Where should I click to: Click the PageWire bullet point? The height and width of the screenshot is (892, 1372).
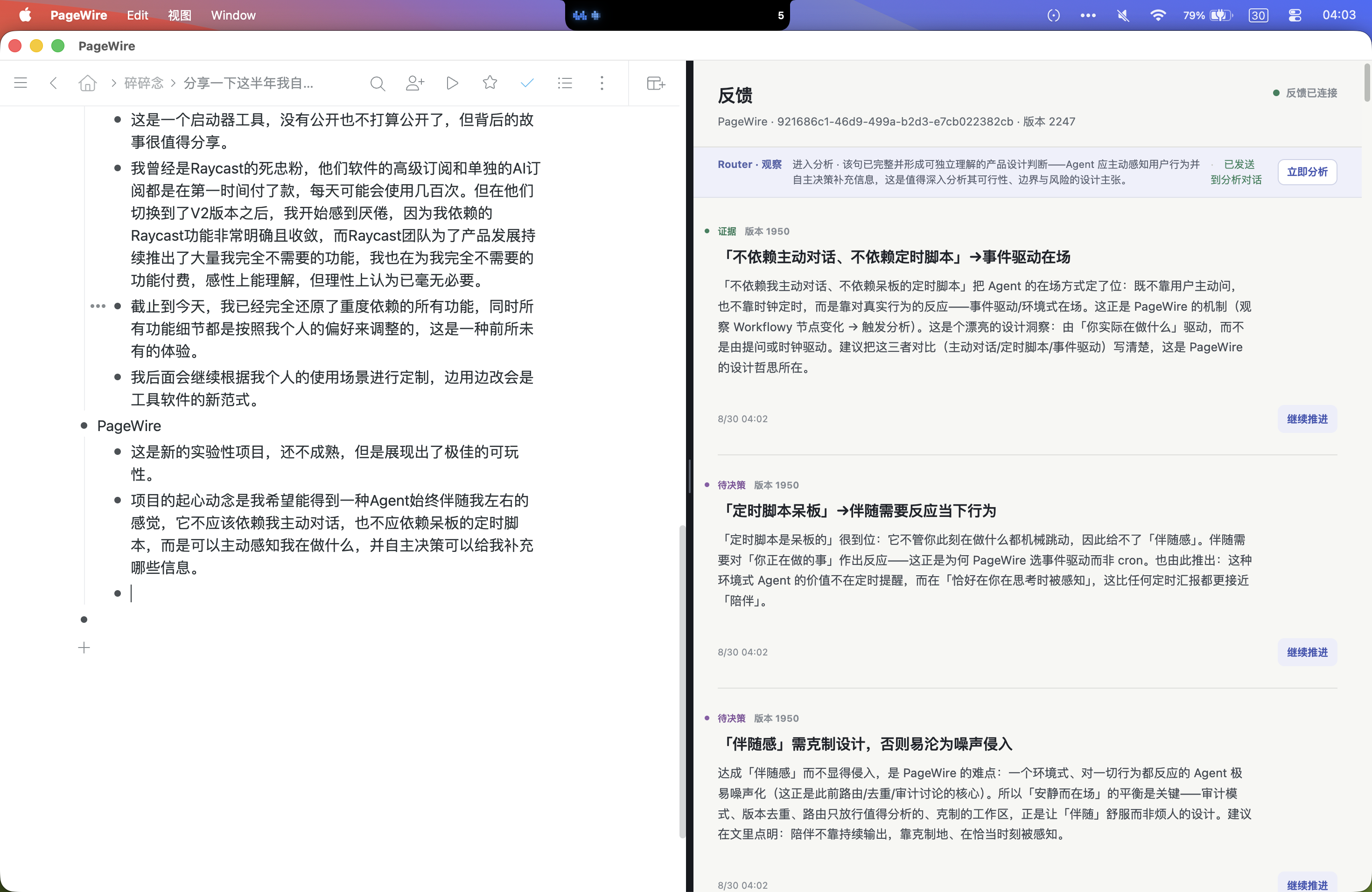84,426
